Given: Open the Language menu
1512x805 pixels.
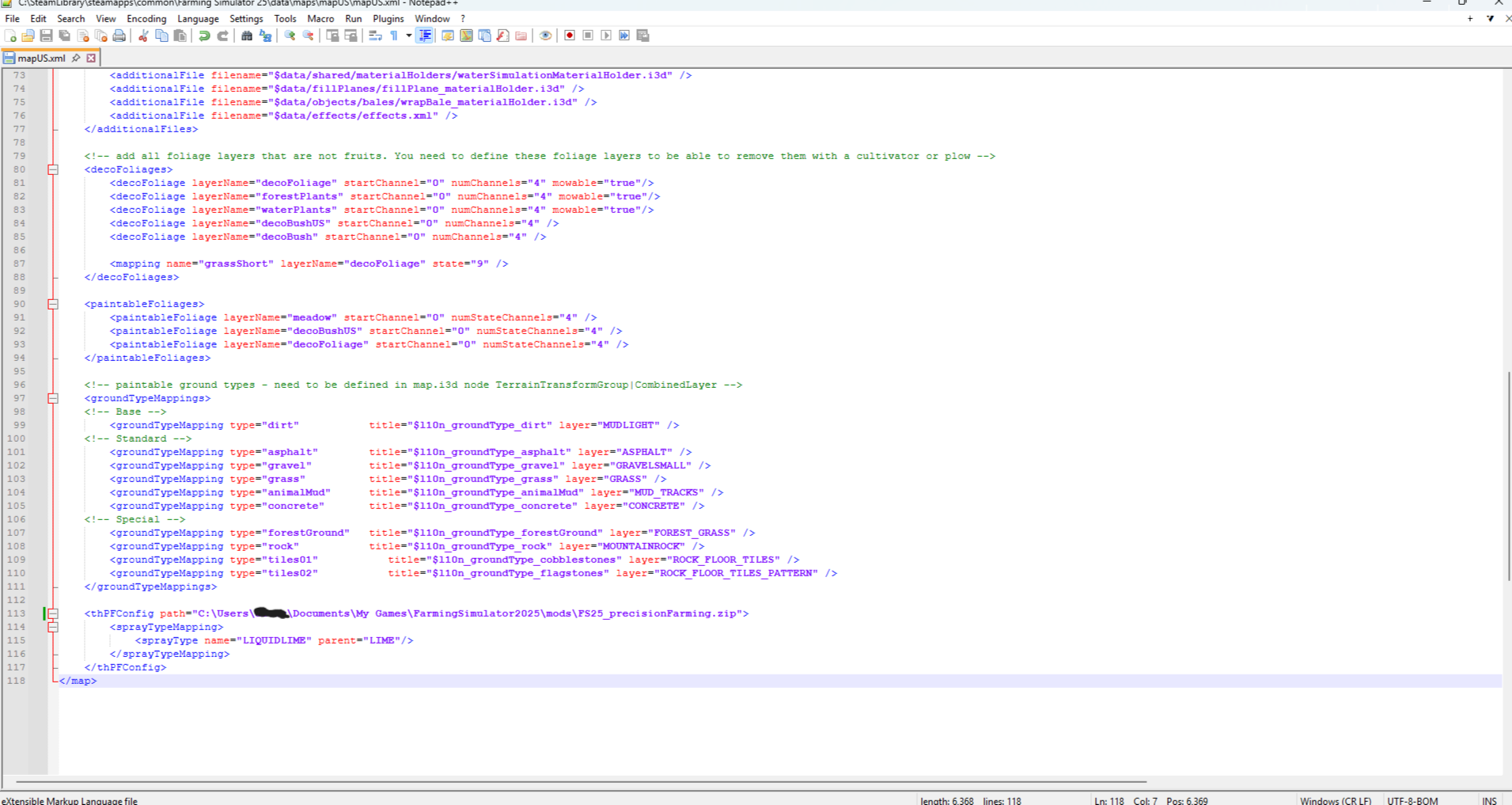Looking at the screenshot, I should (x=198, y=18).
